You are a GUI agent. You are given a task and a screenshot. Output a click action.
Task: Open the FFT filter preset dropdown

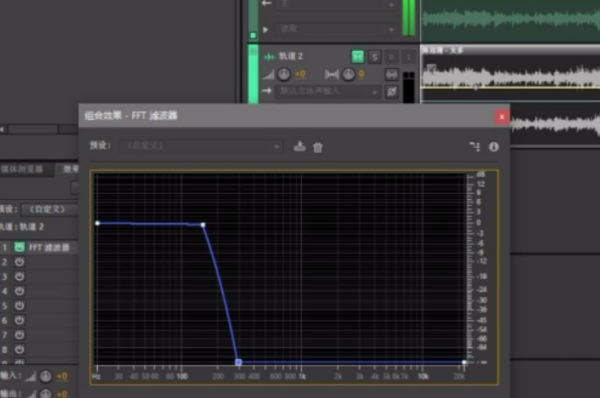click(201, 146)
